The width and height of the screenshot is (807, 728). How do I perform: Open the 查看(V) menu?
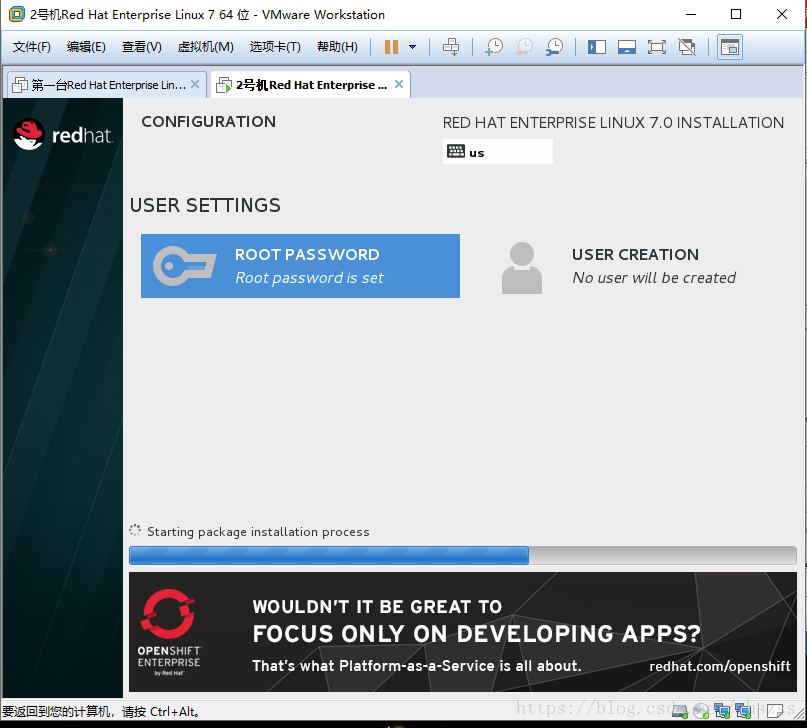[x=142, y=47]
